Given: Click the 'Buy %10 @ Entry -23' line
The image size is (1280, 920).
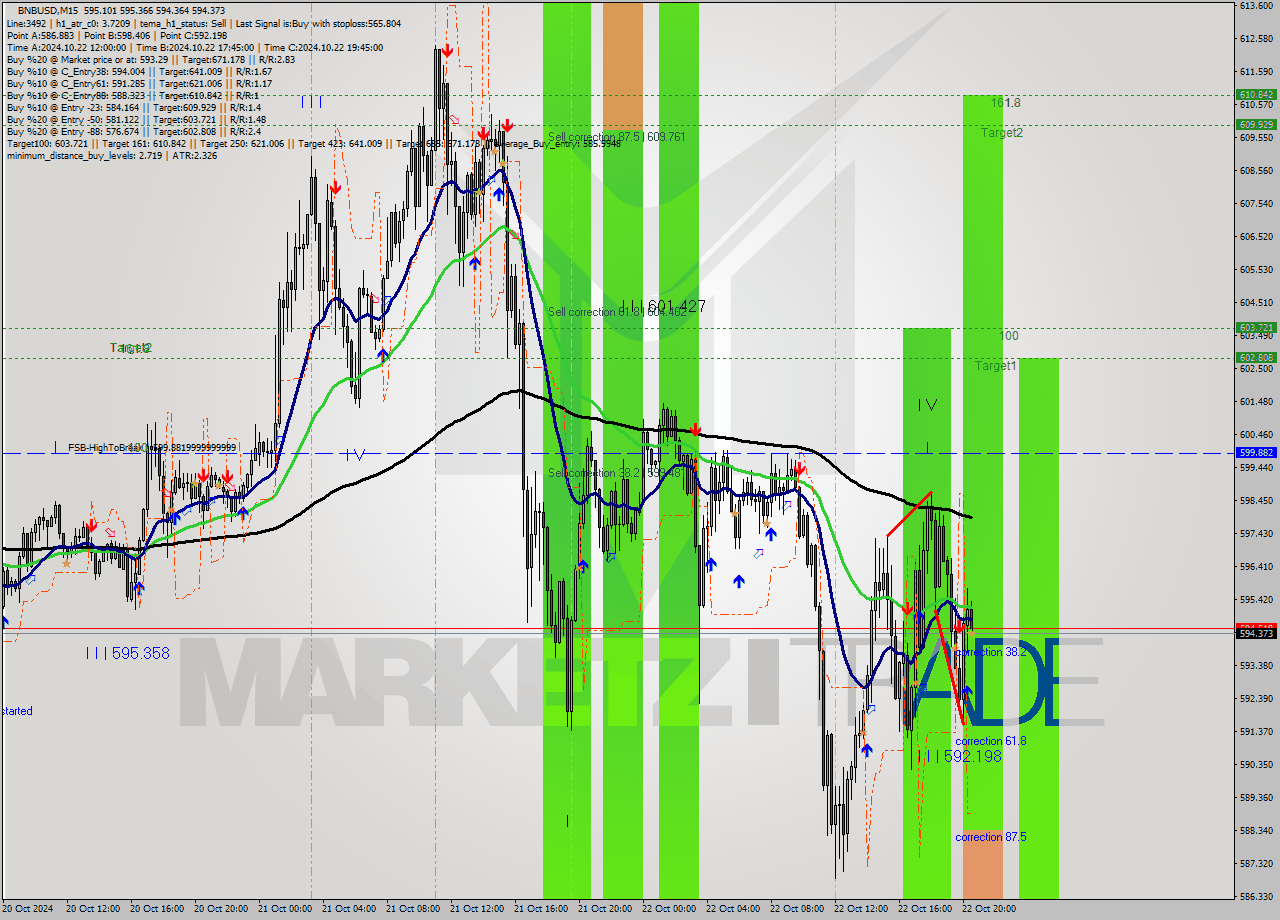Looking at the screenshot, I should point(134,107).
